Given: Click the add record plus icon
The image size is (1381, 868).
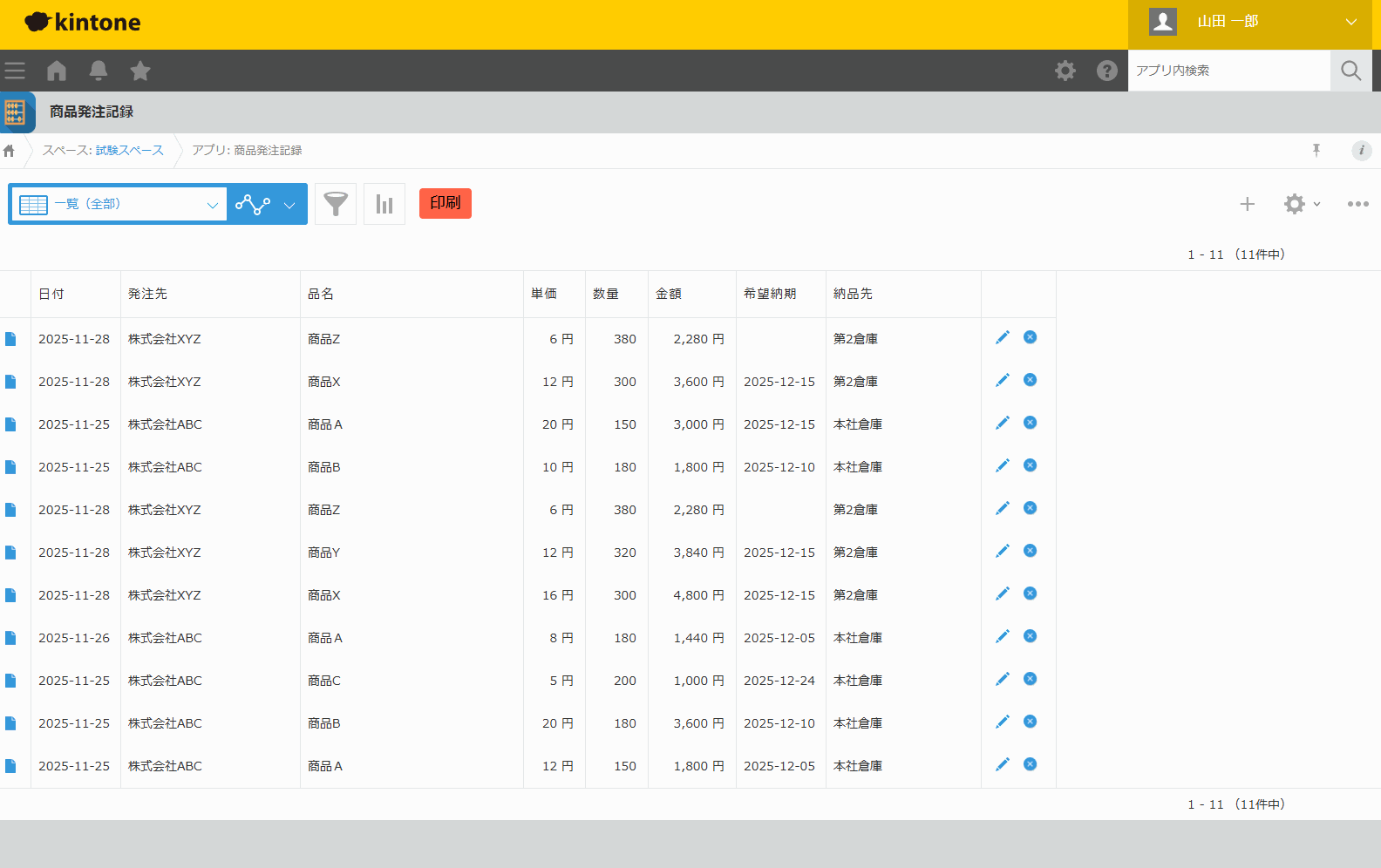Looking at the screenshot, I should coord(1247,204).
